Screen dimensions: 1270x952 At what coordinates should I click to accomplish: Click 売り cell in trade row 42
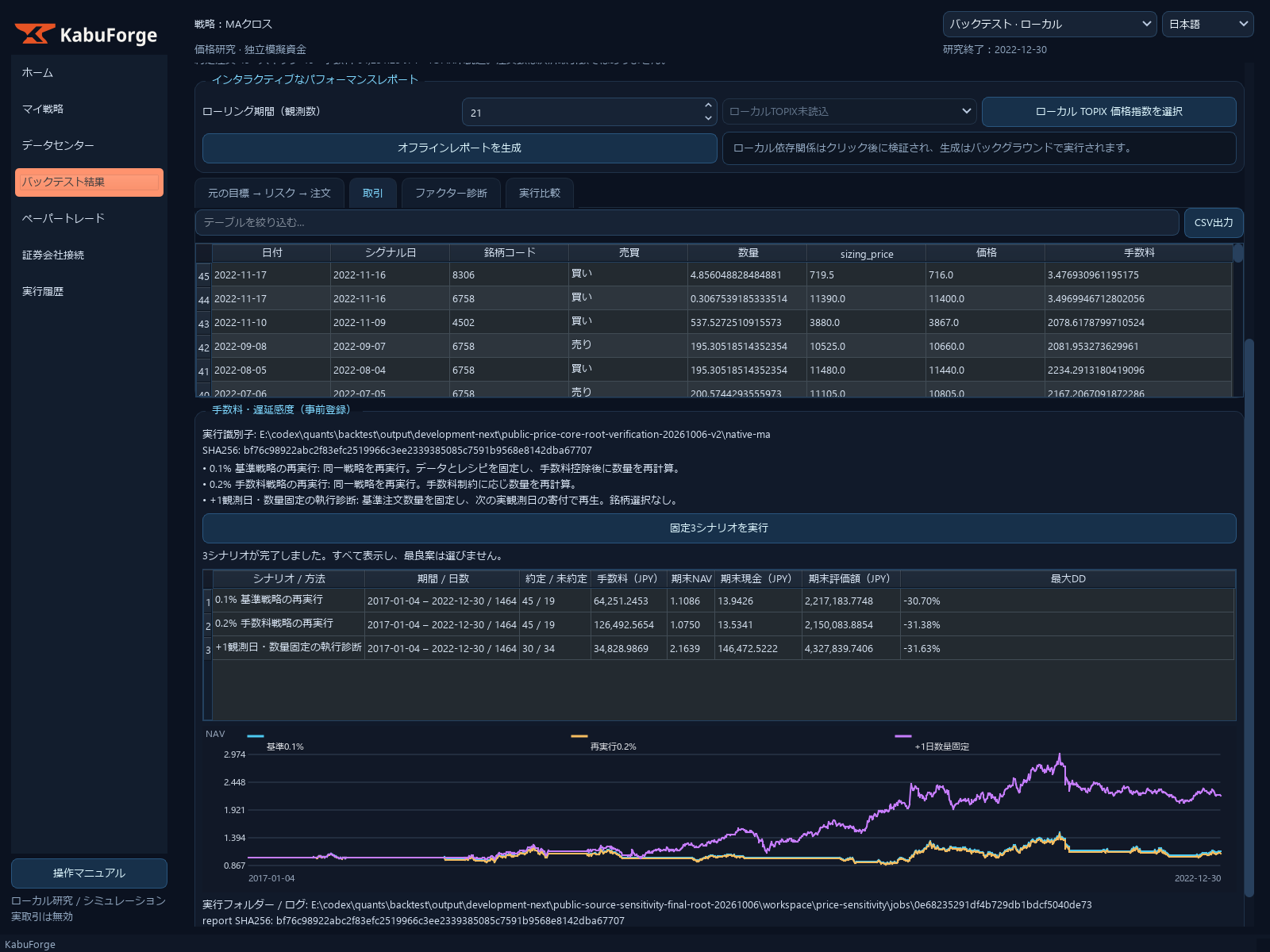[628, 346]
